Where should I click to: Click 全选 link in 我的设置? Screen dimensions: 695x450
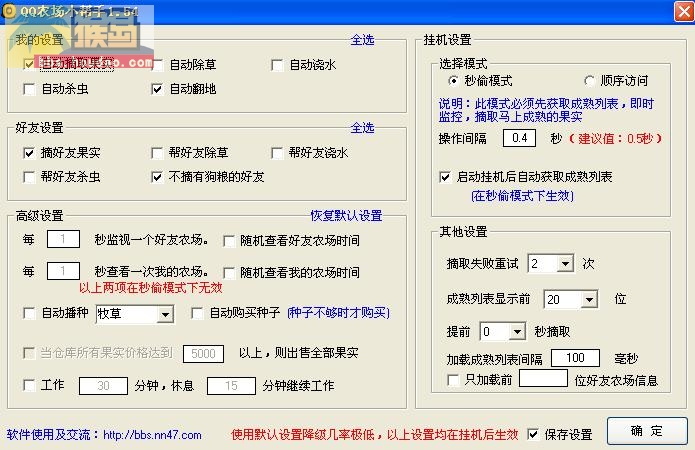coord(362,40)
